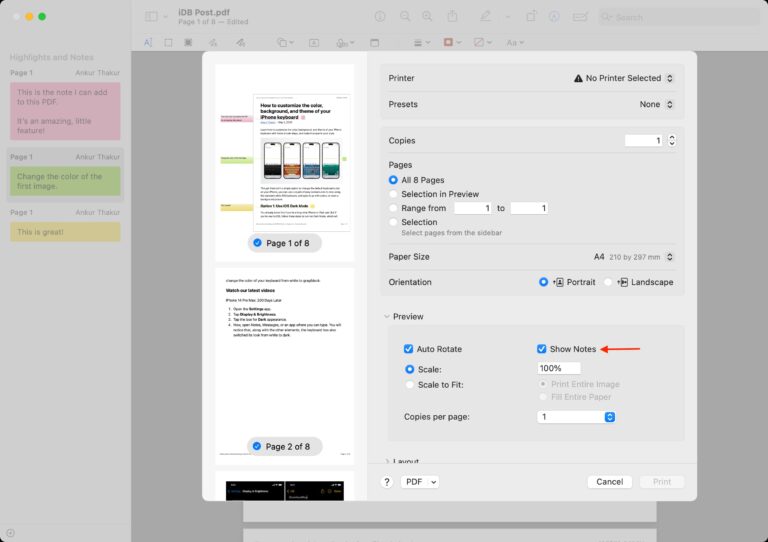Screen dimensions: 768x542
Task: Toggle the Markup toolbar icon
Action: (x=554, y=17)
